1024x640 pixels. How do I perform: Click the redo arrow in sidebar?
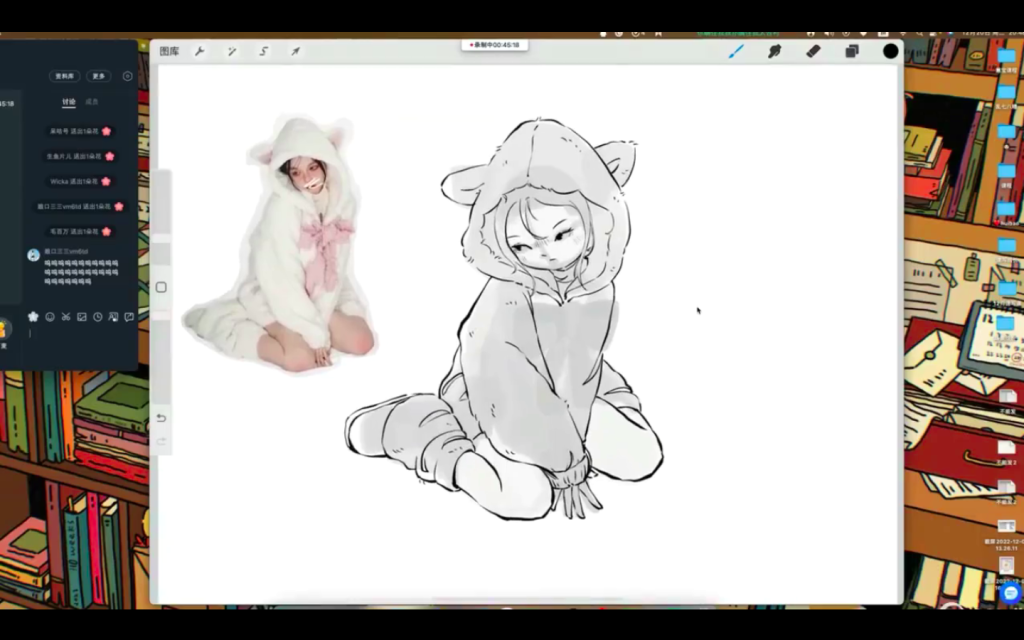[x=161, y=442]
